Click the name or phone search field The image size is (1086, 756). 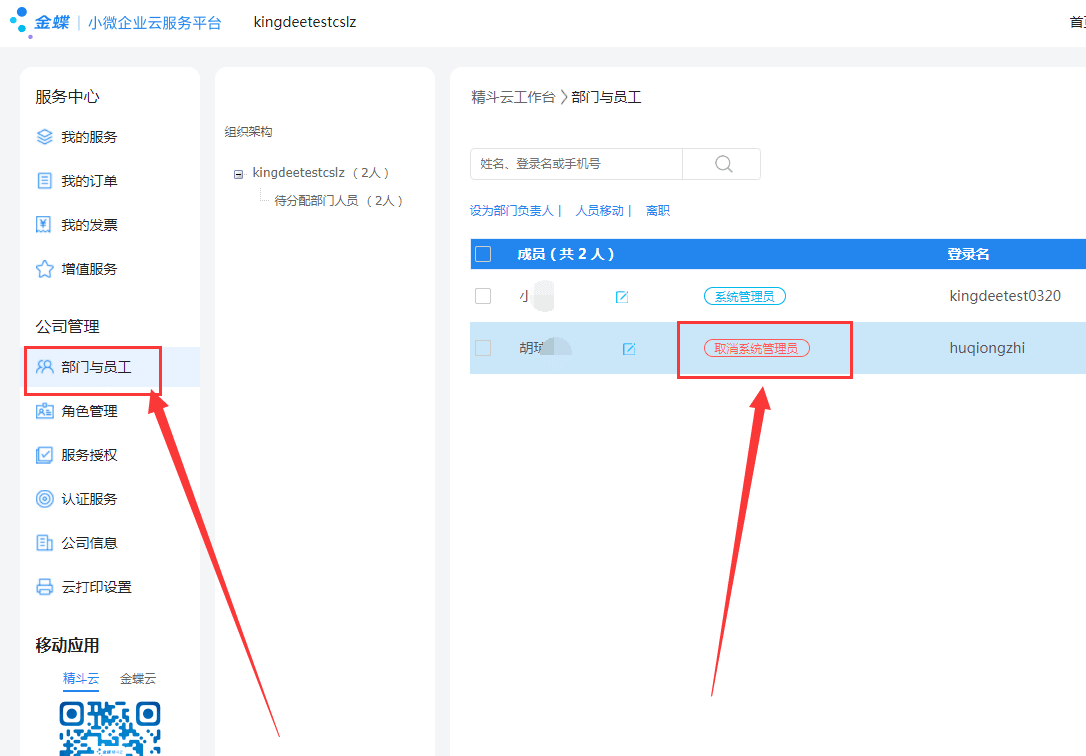[576, 164]
